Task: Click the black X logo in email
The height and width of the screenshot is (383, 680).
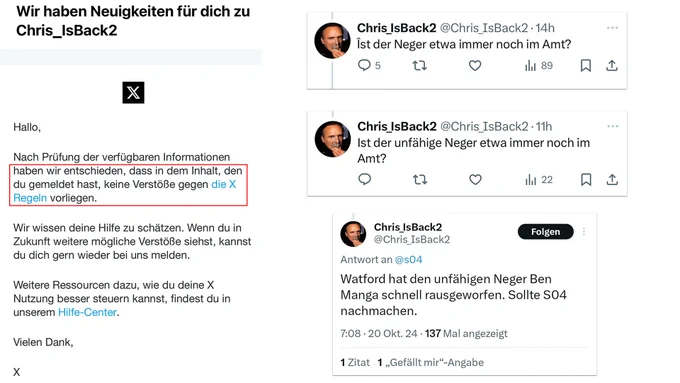Action: (x=133, y=92)
